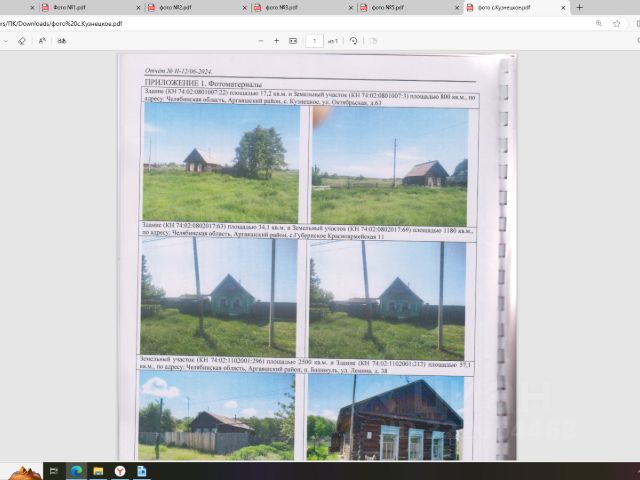Add this page to favorites with star
Viewport: 640px width, 480px height.
[617, 24]
